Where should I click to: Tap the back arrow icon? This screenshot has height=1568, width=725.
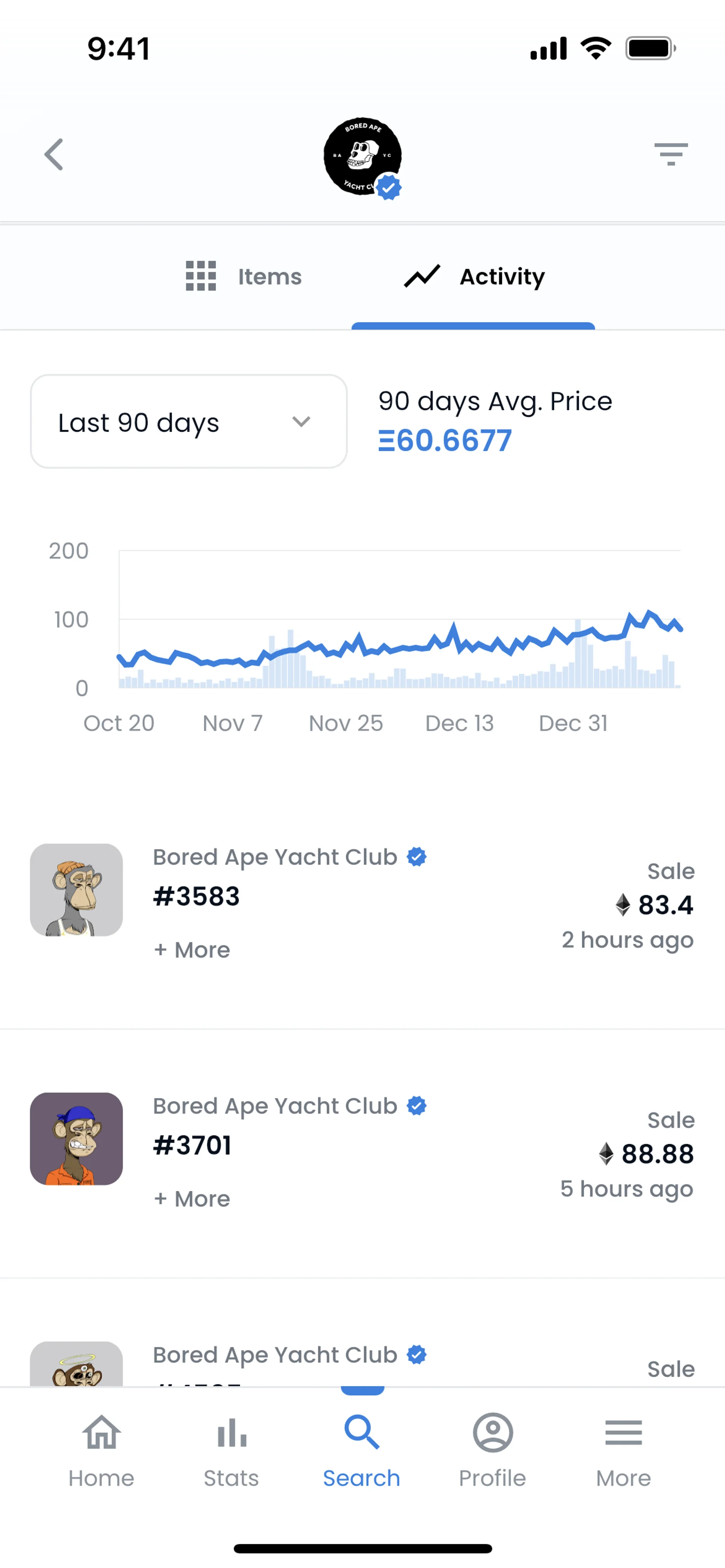click(x=54, y=155)
